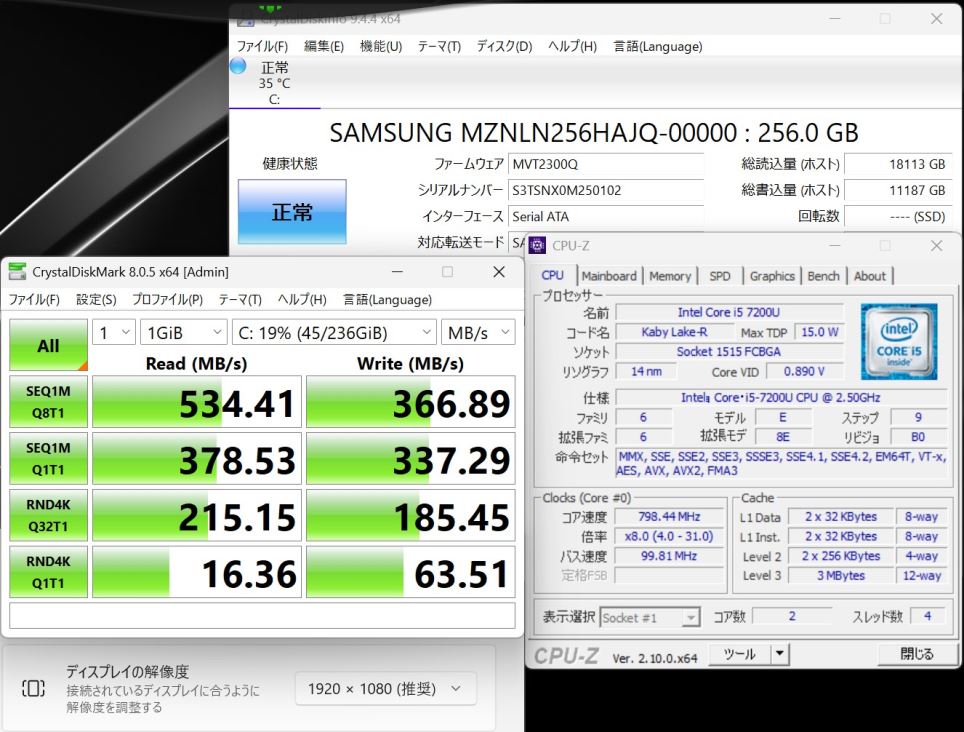Click the SEQ1M Q8T1 write result 366.89
Viewport: 964px width, 732px height.
pyautogui.click(x=411, y=402)
